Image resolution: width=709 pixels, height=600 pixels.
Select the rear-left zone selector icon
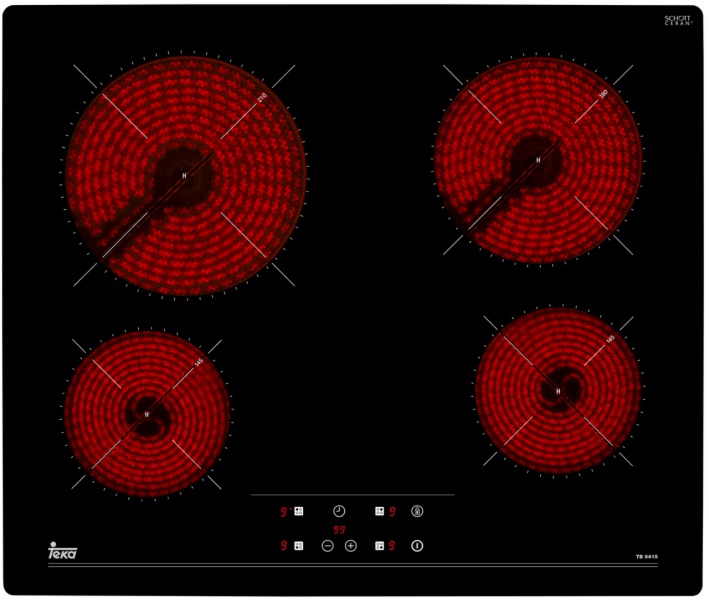click(298, 511)
